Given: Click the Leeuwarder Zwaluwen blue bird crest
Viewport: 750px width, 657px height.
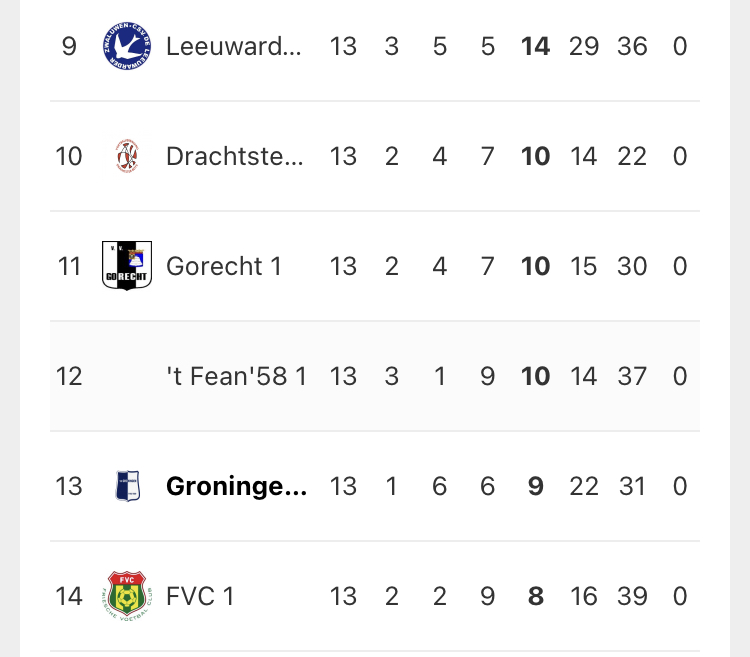Looking at the screenshot, I should click(127, 46).
